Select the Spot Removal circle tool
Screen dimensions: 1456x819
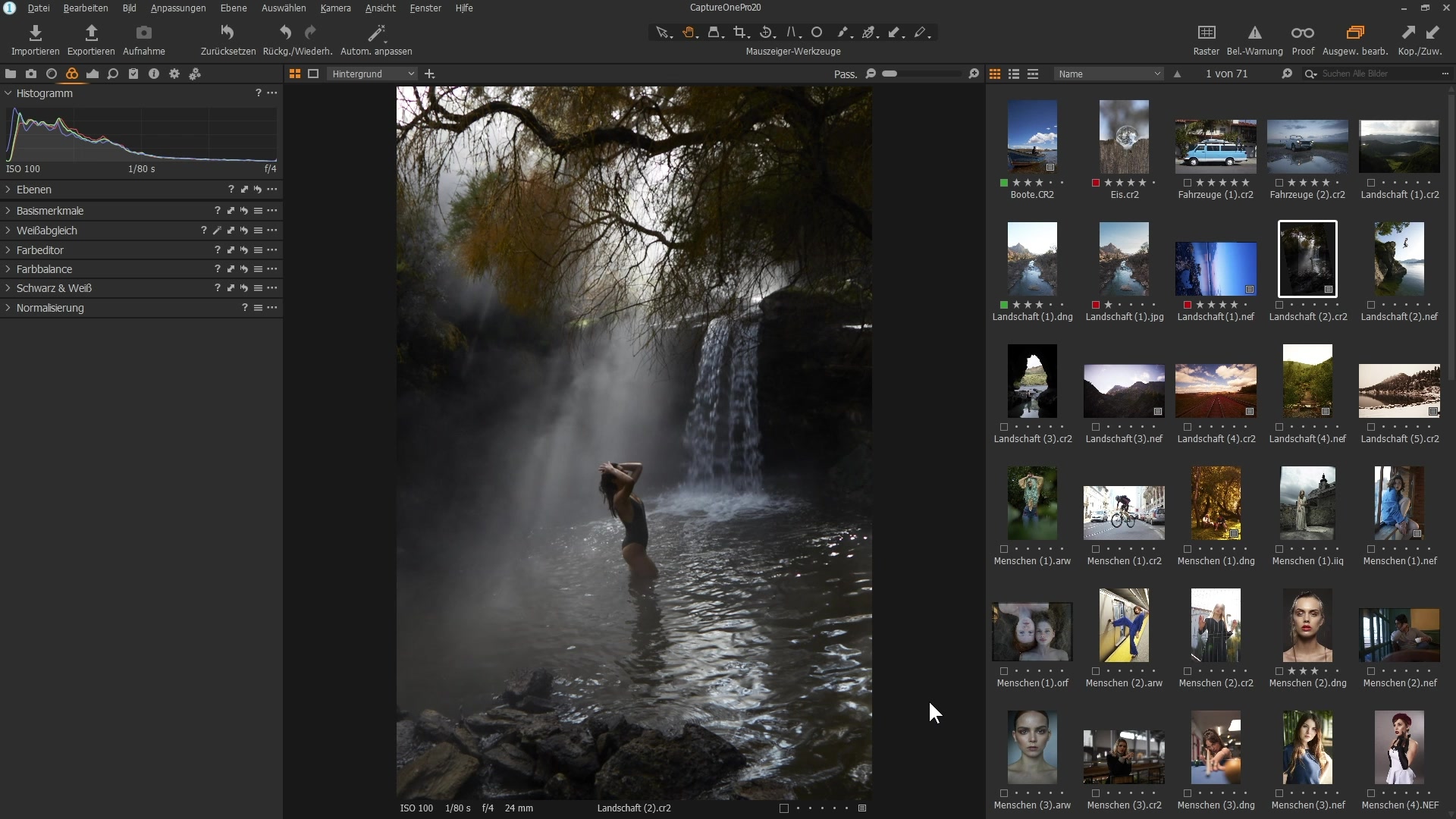point(817,32)
